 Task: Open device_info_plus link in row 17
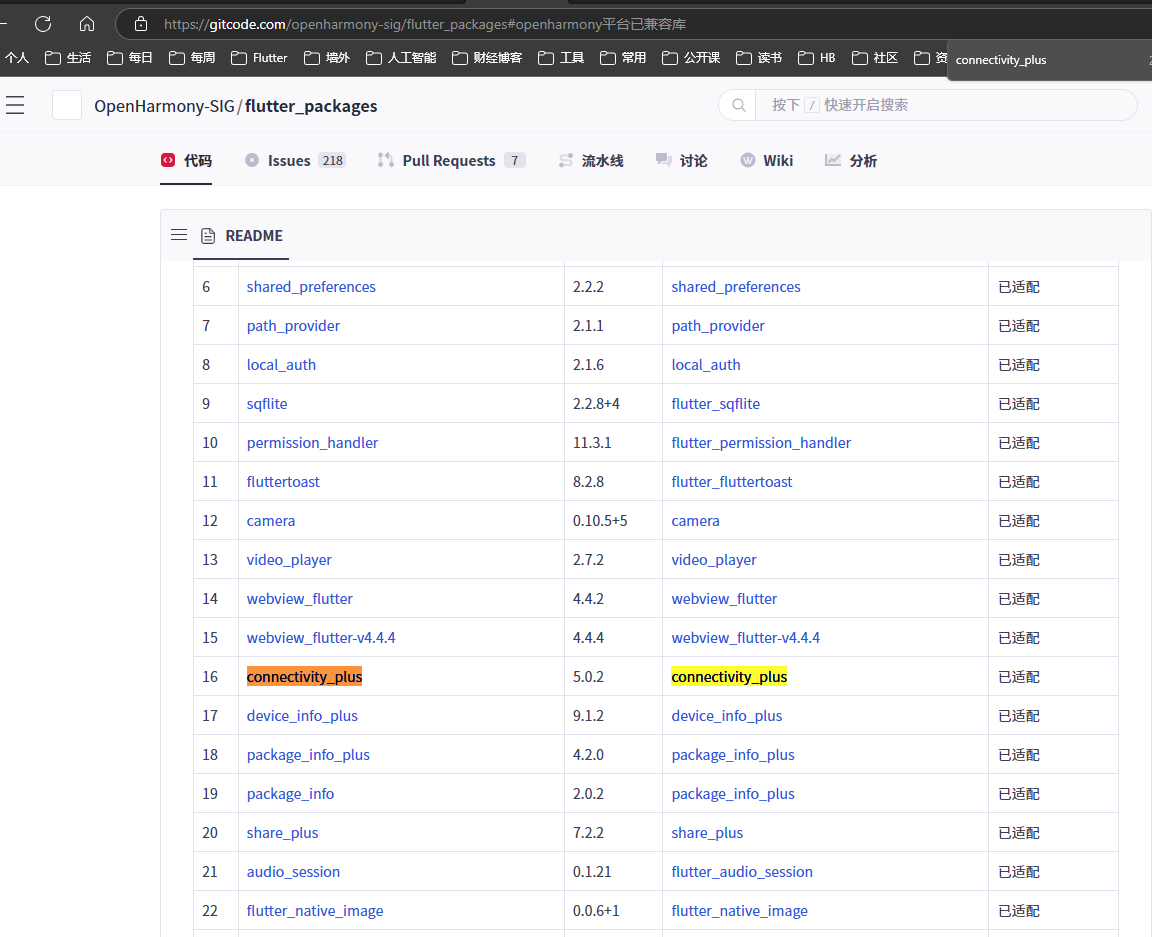[302, 715]
